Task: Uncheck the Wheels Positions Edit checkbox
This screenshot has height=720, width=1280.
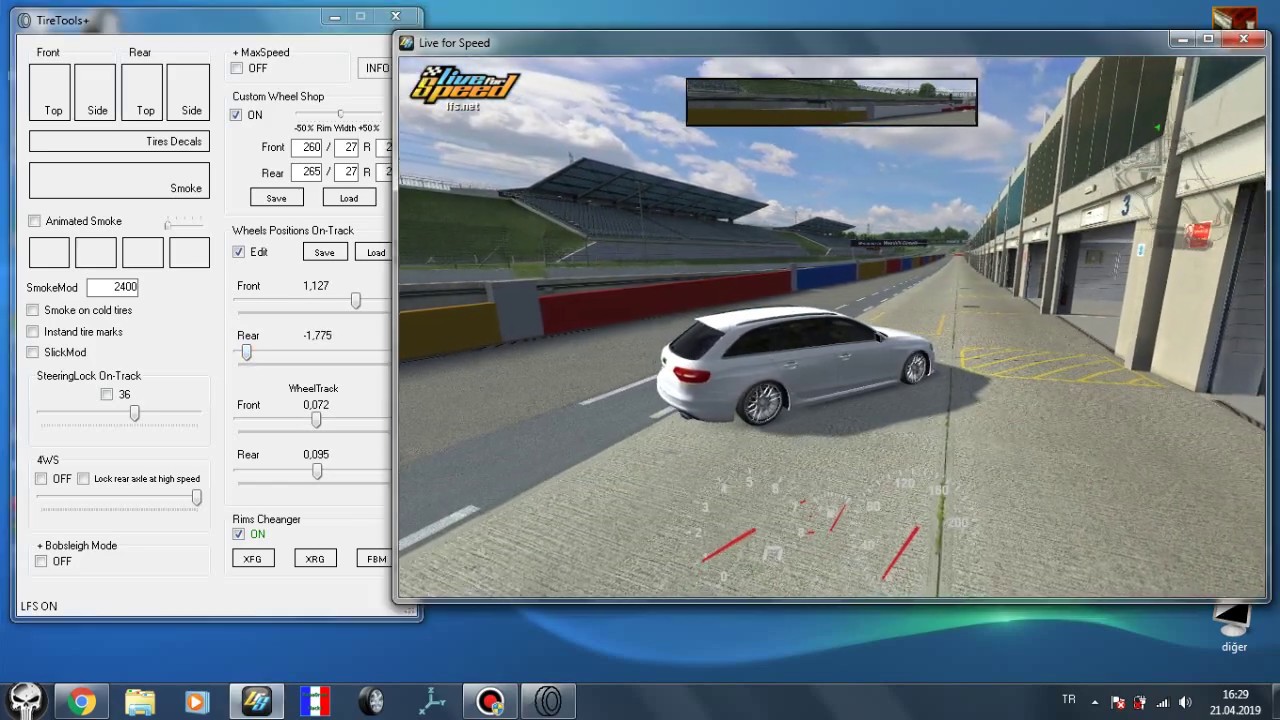Action: [x=238, y=252]
